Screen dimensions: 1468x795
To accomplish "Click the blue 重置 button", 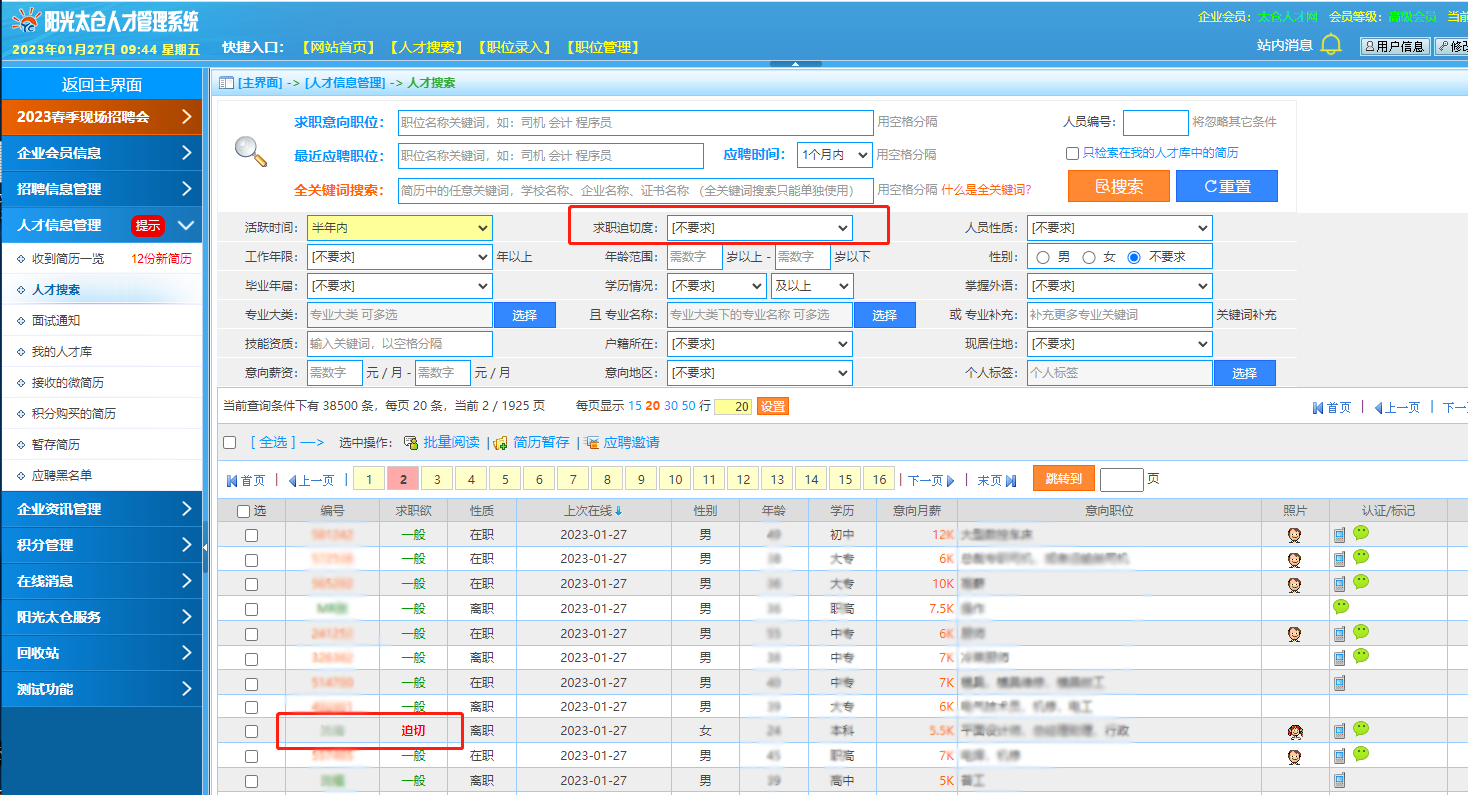I will click(1226, 186).
